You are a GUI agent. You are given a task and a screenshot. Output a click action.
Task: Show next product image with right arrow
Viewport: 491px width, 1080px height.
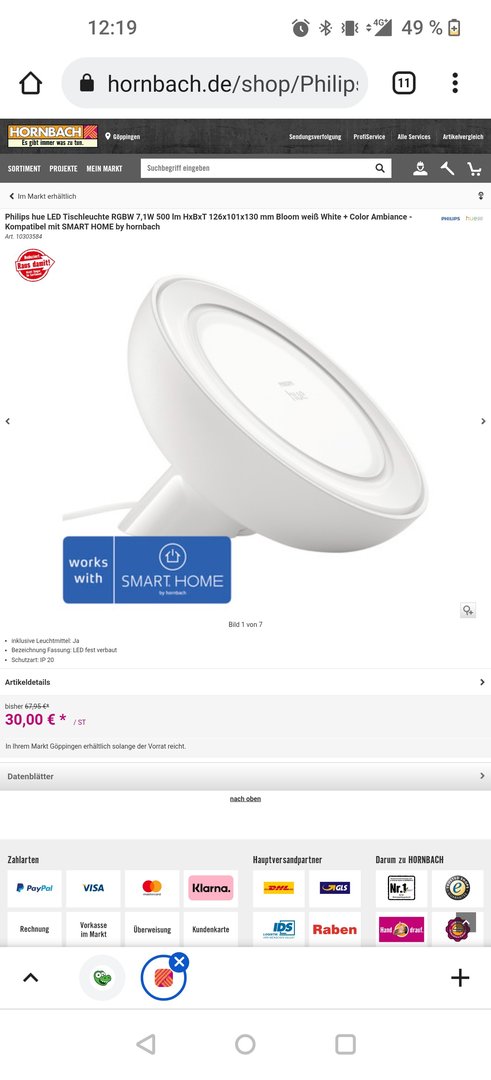tap(482, 421)
